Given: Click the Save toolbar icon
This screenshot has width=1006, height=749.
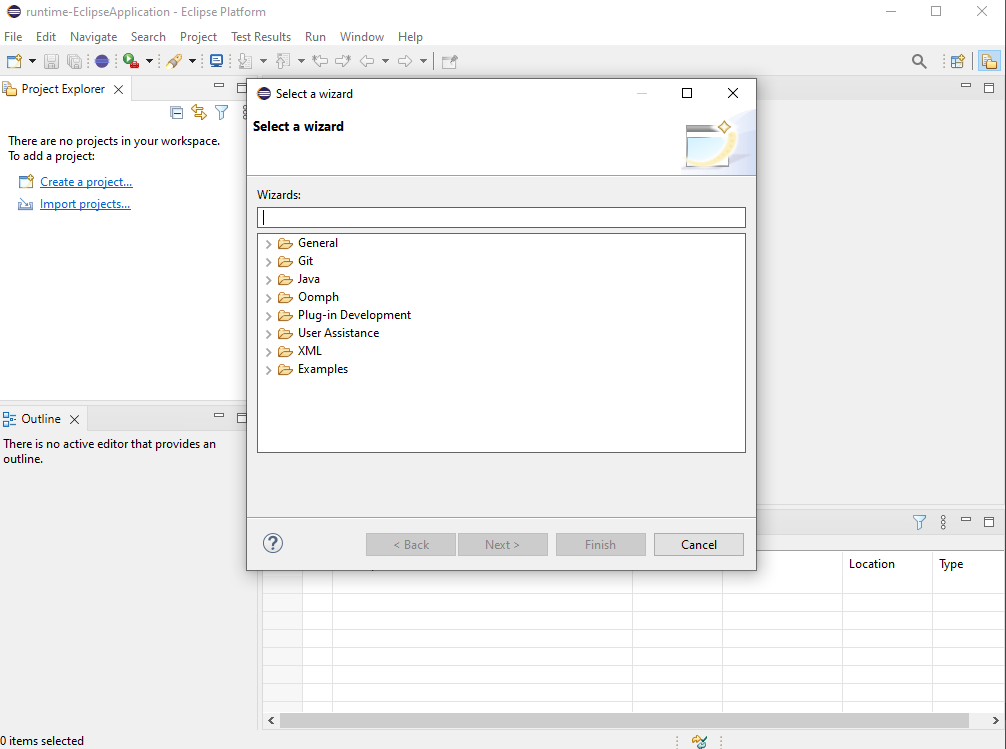Looking at the screenshot, I should coord(51,61).
